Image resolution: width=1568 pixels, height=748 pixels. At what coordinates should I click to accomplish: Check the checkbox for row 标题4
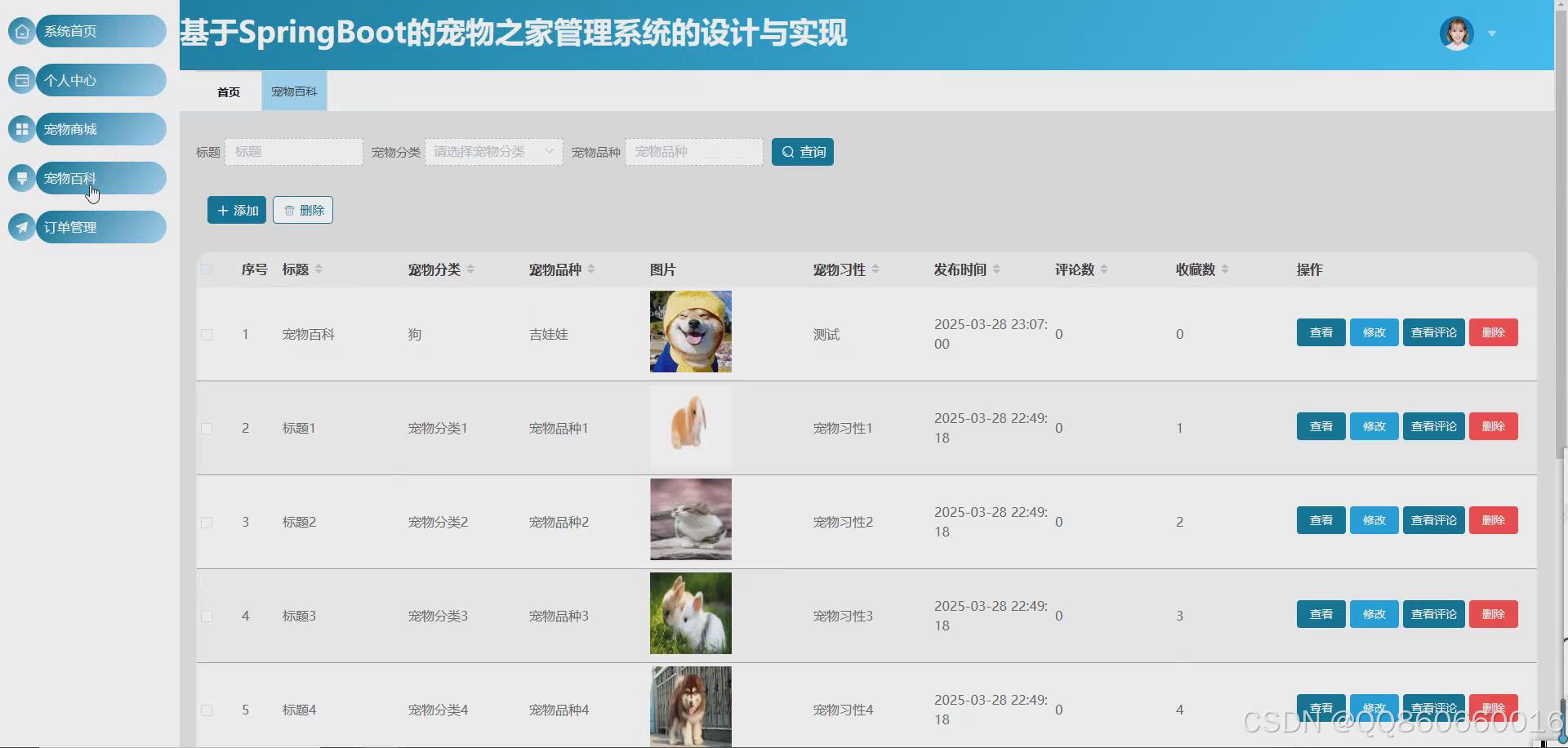(207, 710)
